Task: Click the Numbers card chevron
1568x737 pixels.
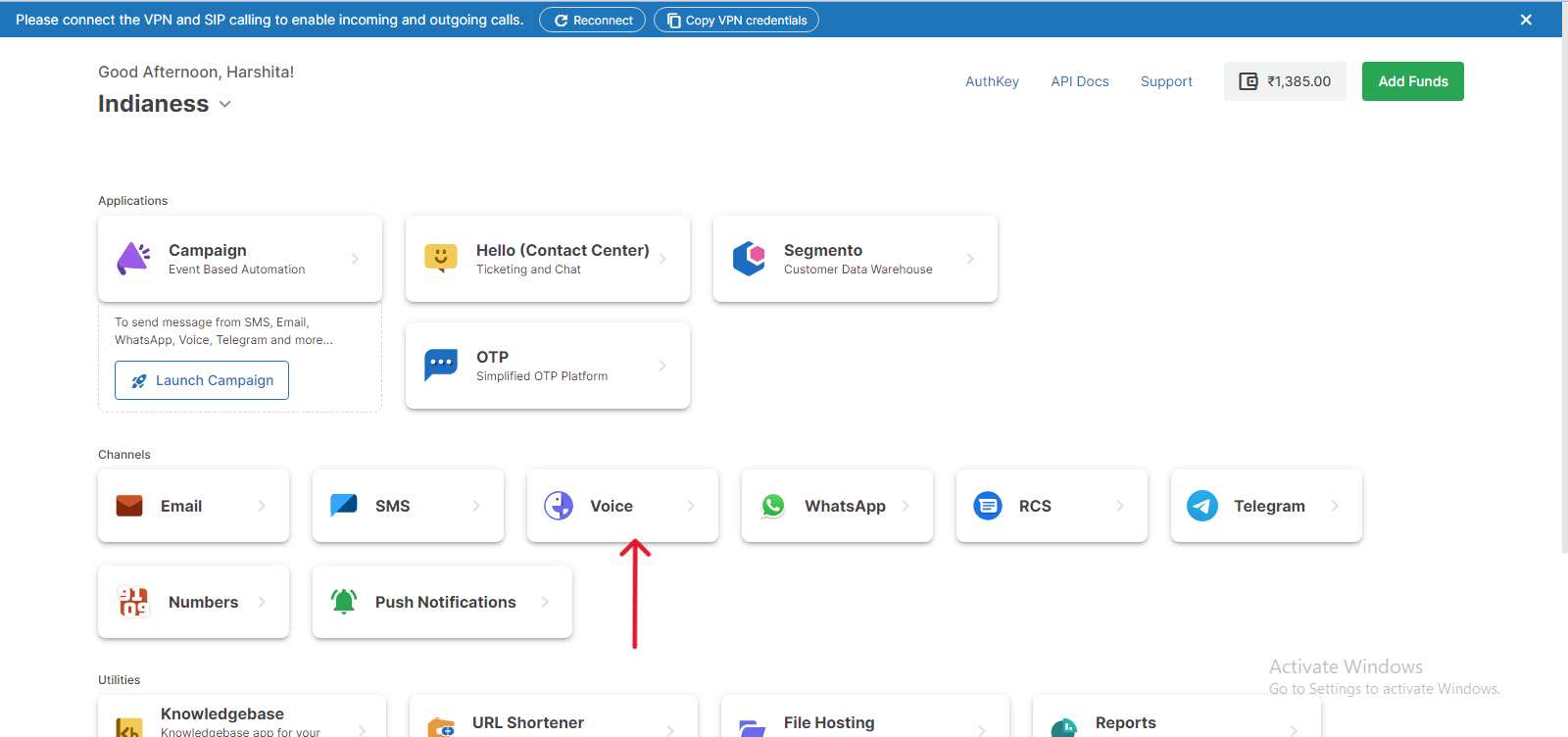Action: coord(262,602)
